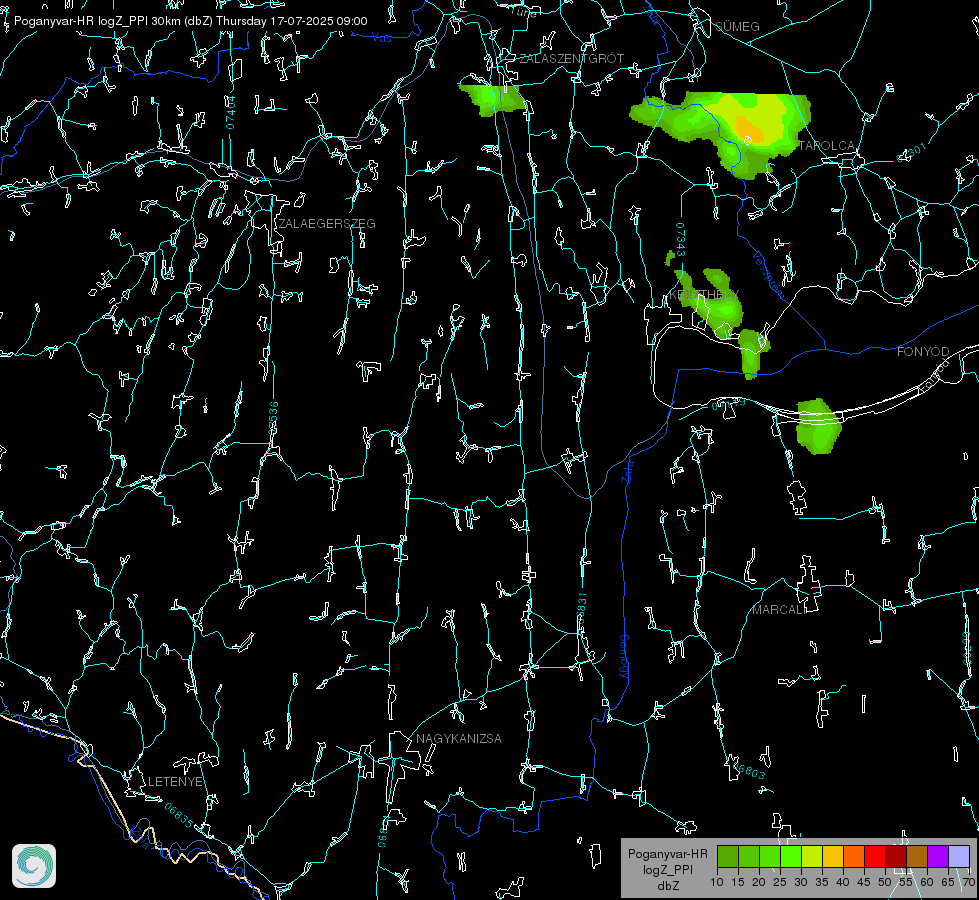Click the 60–65 dBZ purple legend swatch

click(x=938, y=856)
